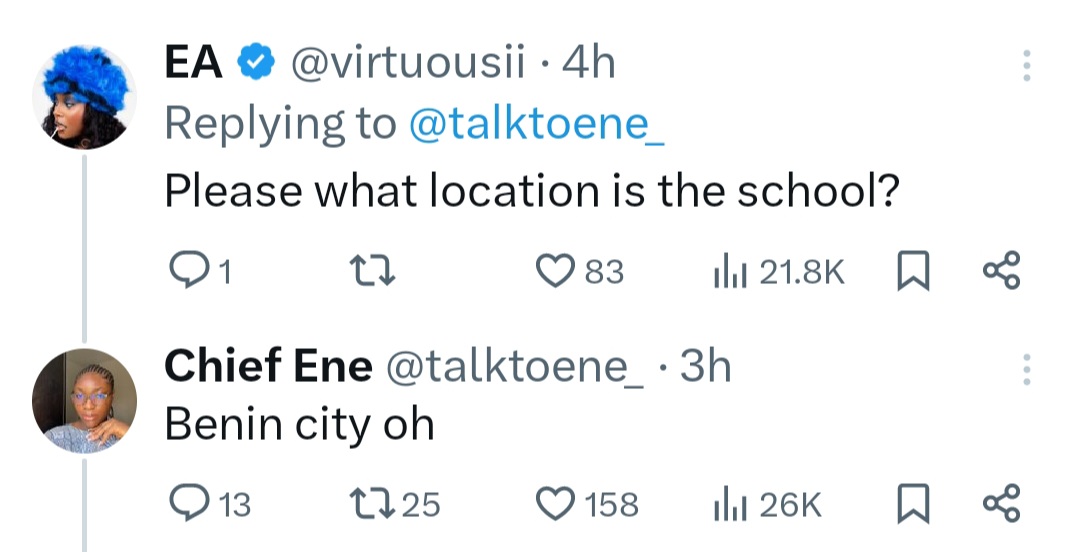Like EA's tweet with 83 likes

[553, 271]
